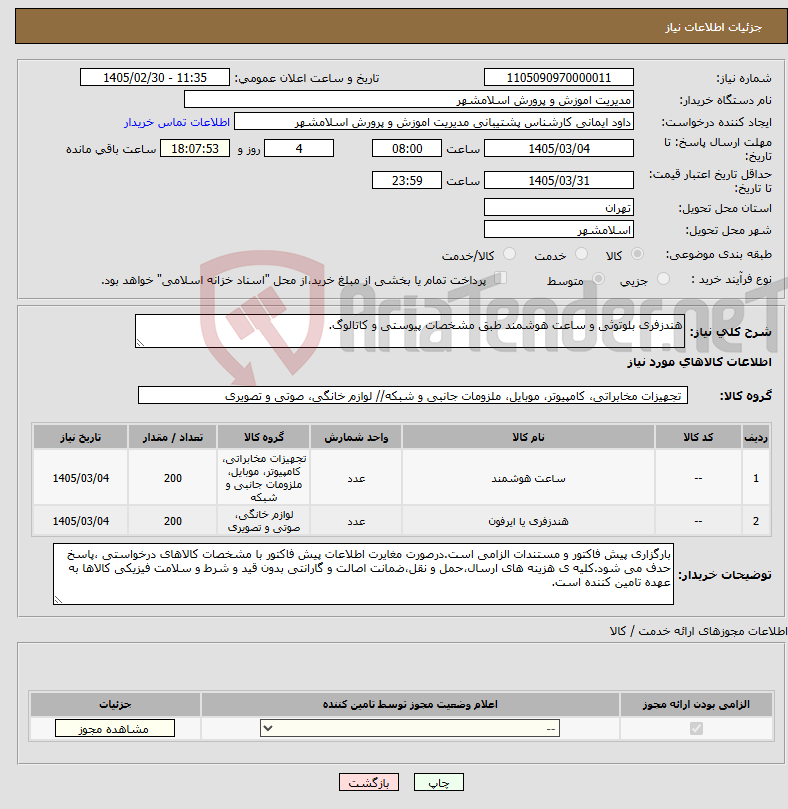Select the ساعت هوشمند table row
The image size is (788, 809).
401,478
